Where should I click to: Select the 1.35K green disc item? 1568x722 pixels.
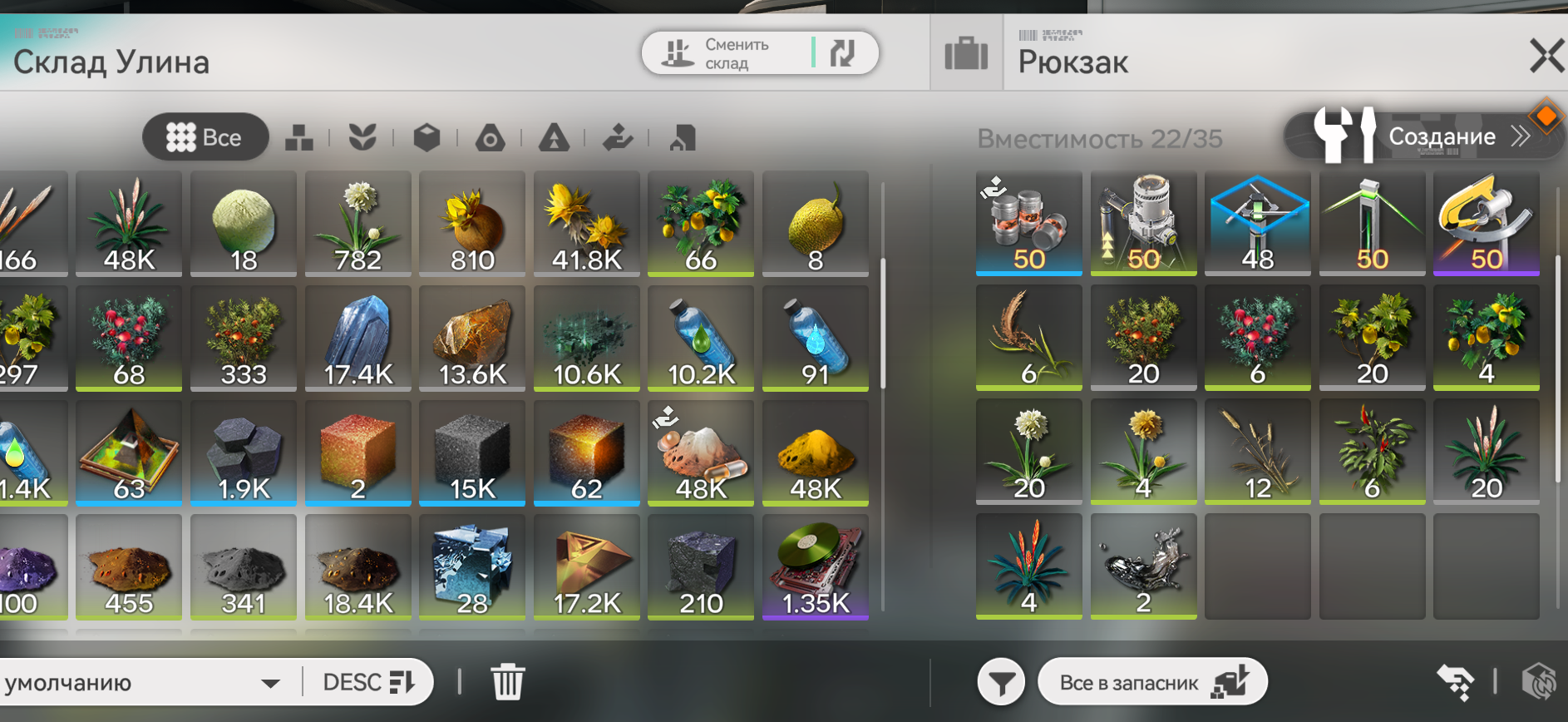(x=816, y=567)
